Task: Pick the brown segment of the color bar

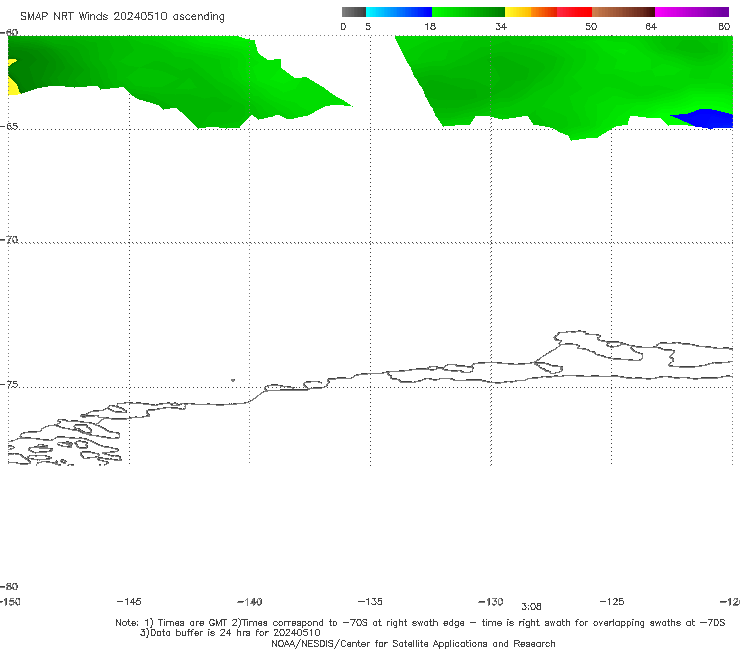Action: coord(623,12)
